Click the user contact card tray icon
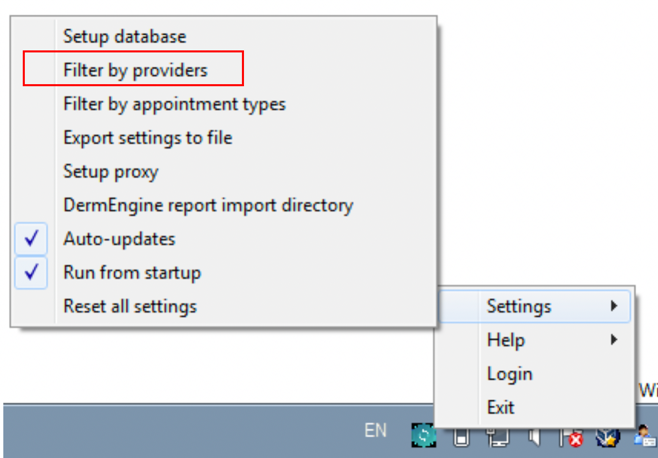Image resolution: width=658 pixels, height=458 pixels. point(643,436)
